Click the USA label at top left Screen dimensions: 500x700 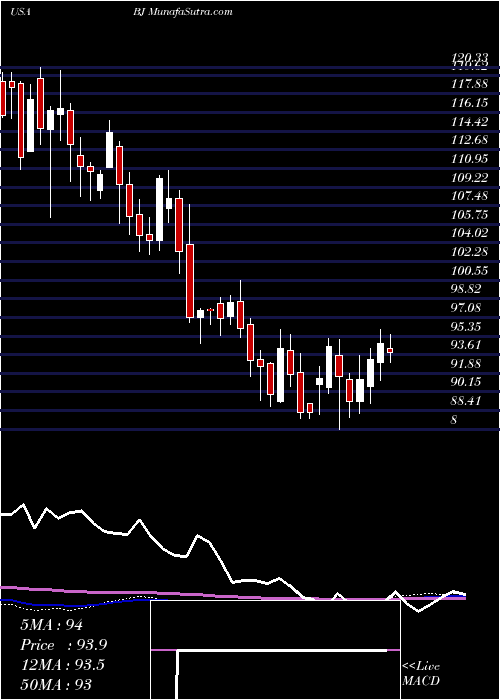[20, 12]
